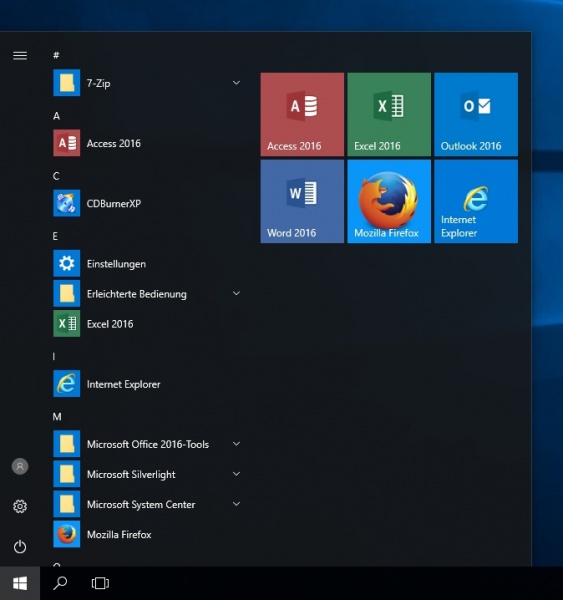Click the # section header
Image resolution: width=563 pixels, height=600 pixels.
click(x=56, y=55)
